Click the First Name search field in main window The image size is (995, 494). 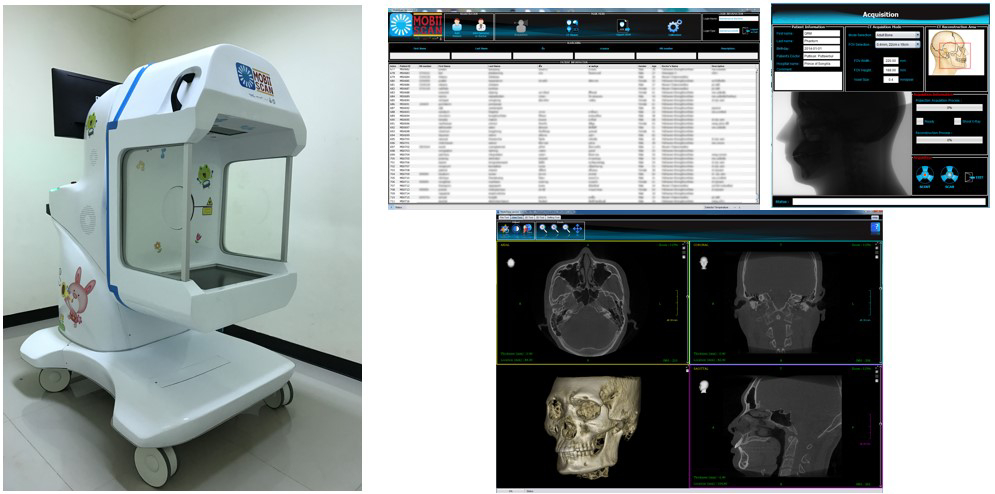(x=419, y=56)
